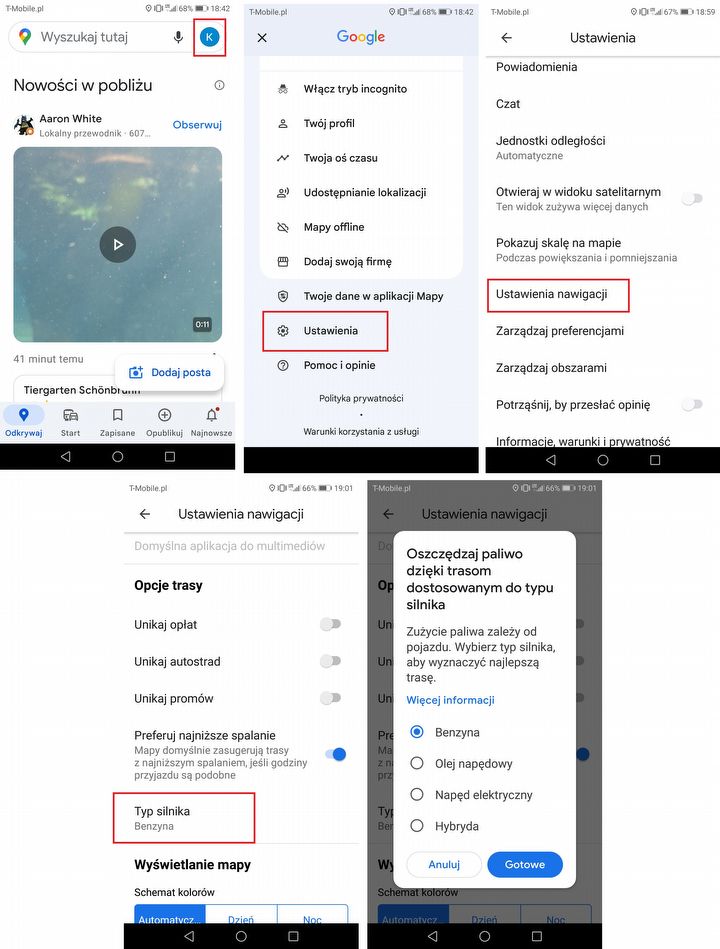Enable Potrząśnij, by przesłać opinię switch

coord(692,404)
